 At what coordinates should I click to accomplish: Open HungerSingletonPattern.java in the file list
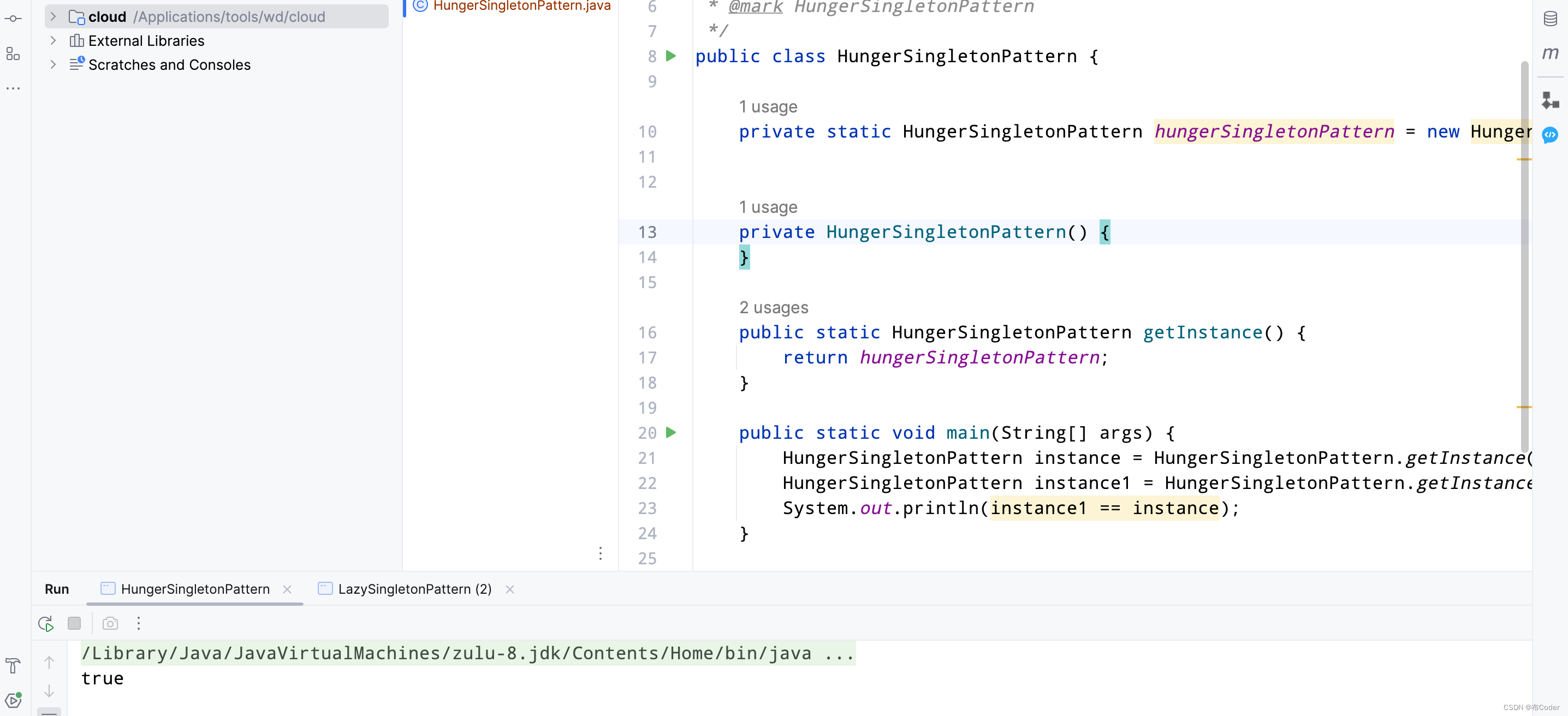click(x=521, y=6)
